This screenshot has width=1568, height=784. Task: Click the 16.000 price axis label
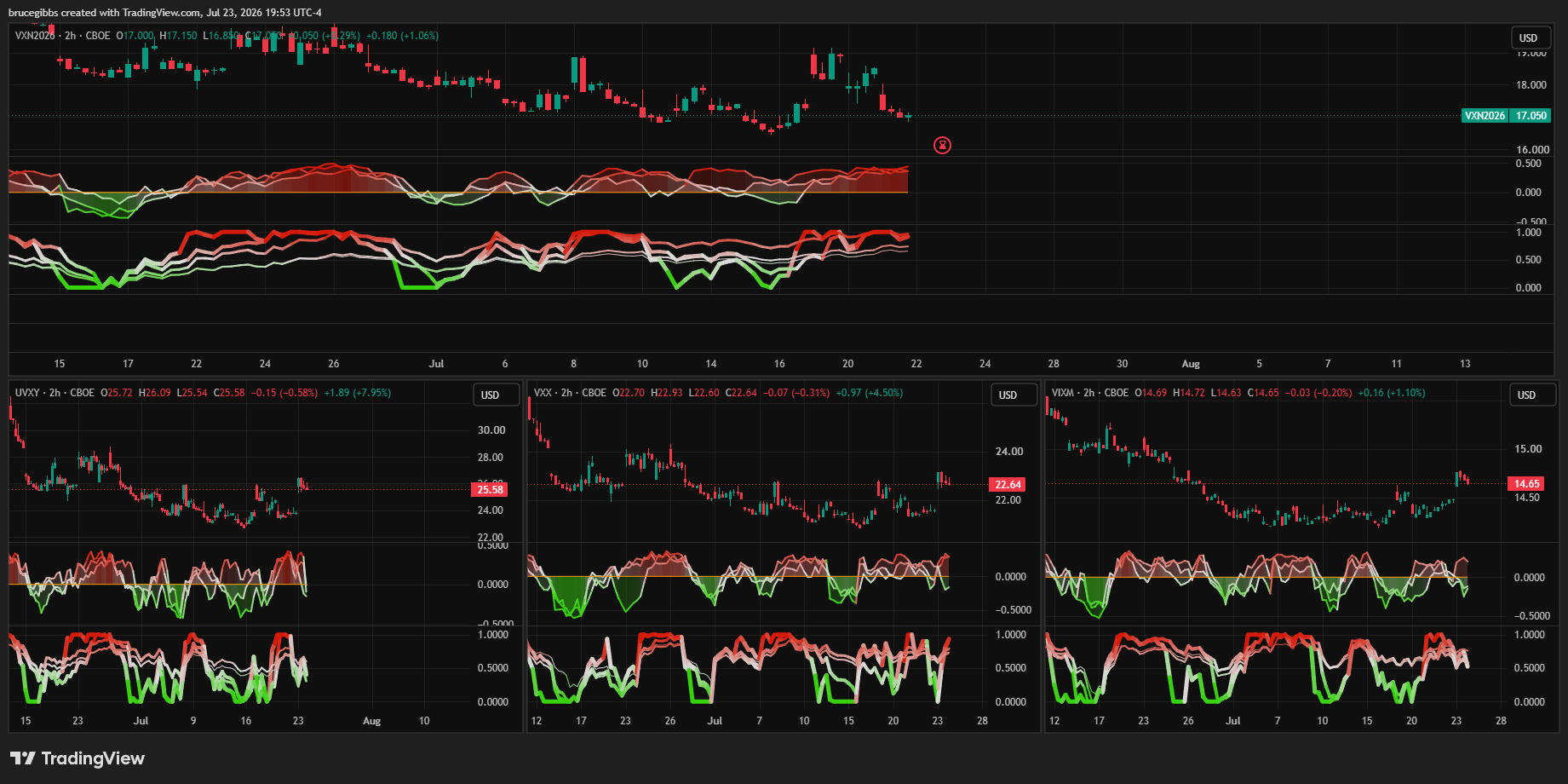[x=1531, y=150]
